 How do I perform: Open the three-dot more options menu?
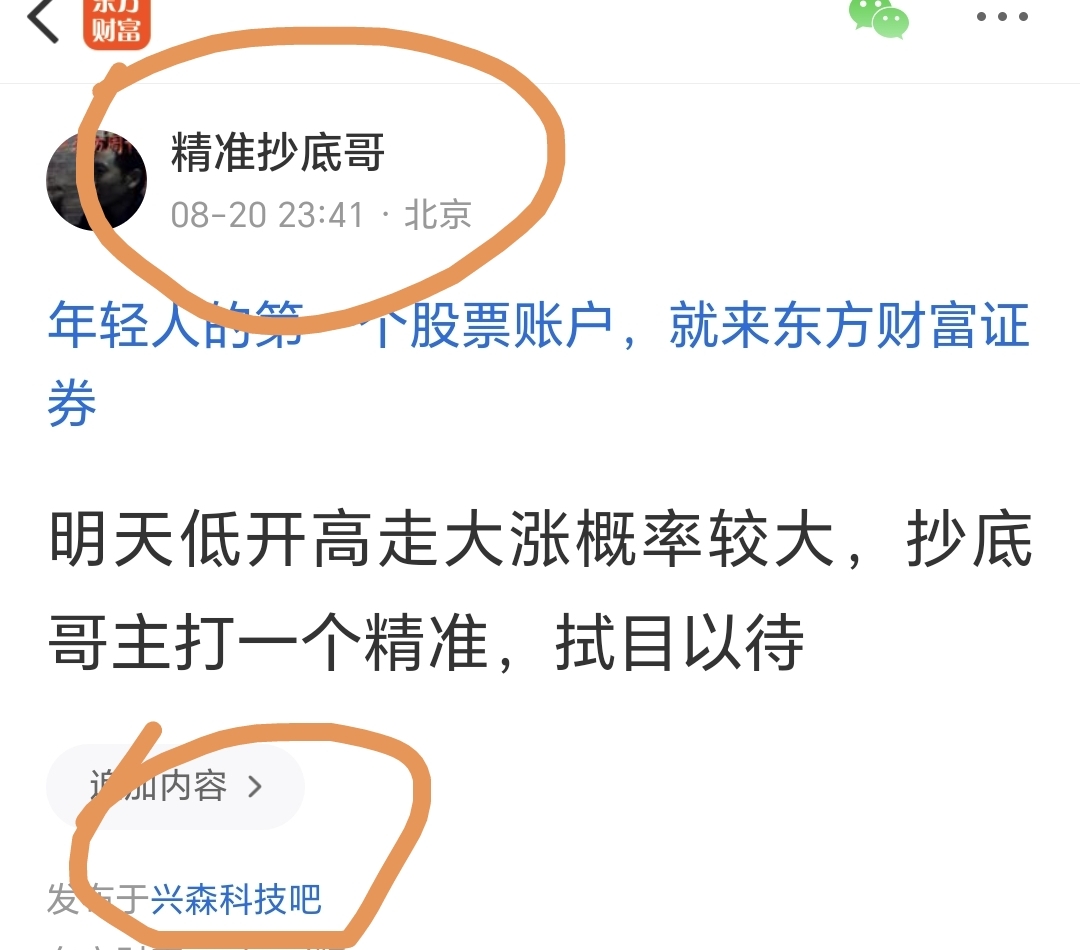pos(1002,17)
